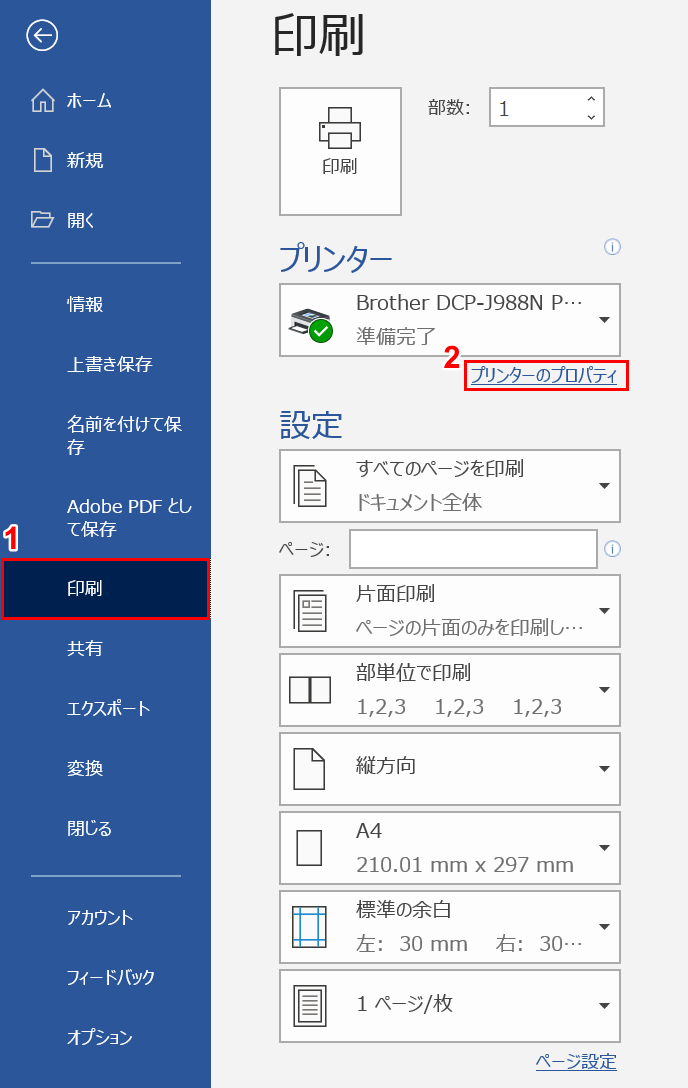Image resolution: width=688 pixels, height=1088 pixels.
Task: Open the プリンターのプロパティ link
Action: click(544, 375)
